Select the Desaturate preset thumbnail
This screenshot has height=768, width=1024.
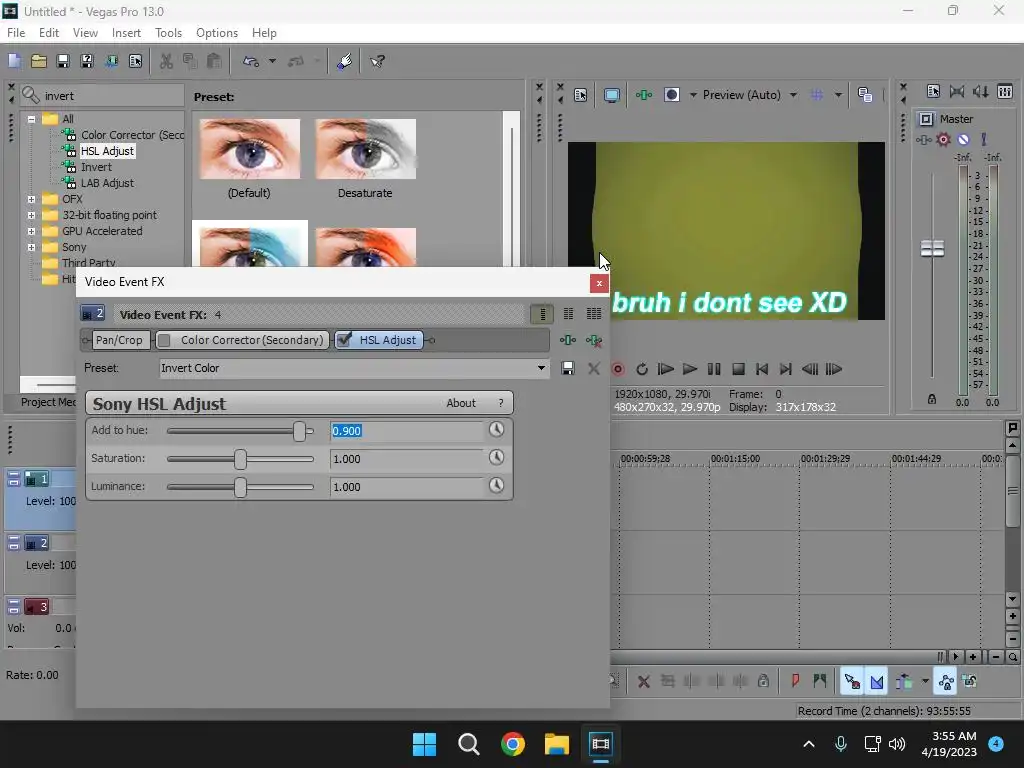point(365,149)
